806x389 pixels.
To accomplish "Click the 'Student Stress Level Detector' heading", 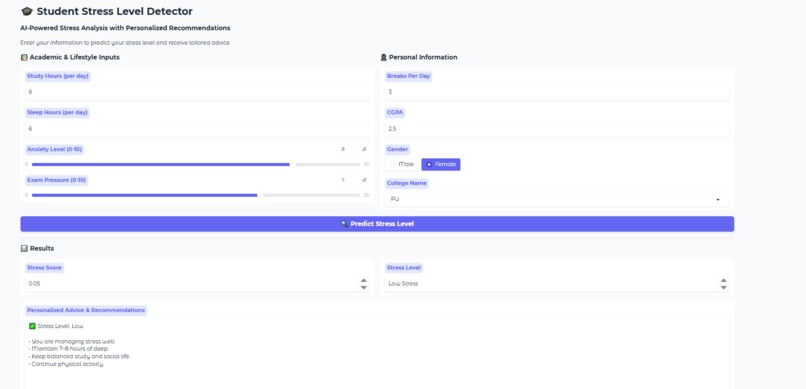I will coord(114,11).
